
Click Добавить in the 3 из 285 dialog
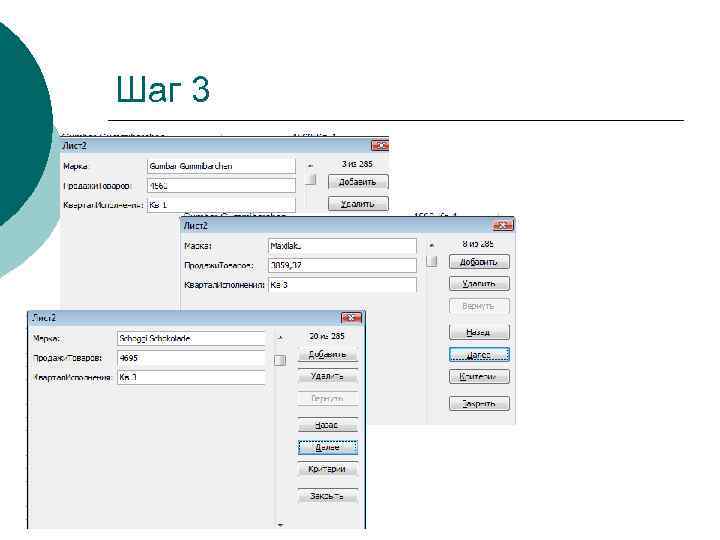click(x=358, y=182)
